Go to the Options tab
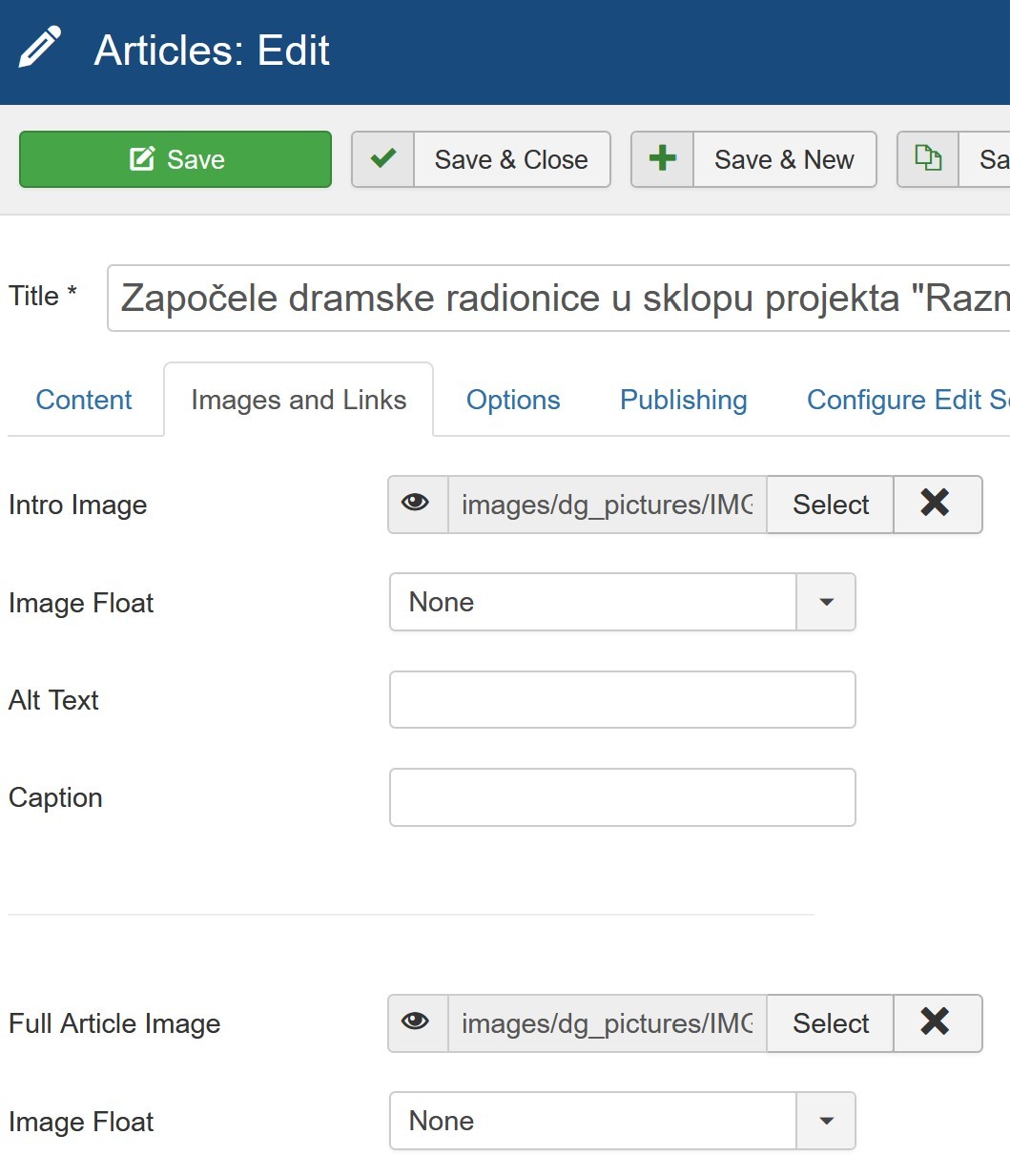Image resolution: width=1010 pixels, height=1176 pixels. [x=513, y=400]
